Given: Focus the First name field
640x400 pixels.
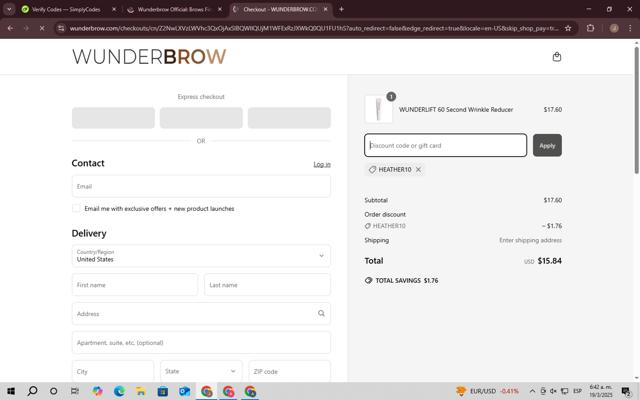Looking at the screenshot, I should [135, 285].
